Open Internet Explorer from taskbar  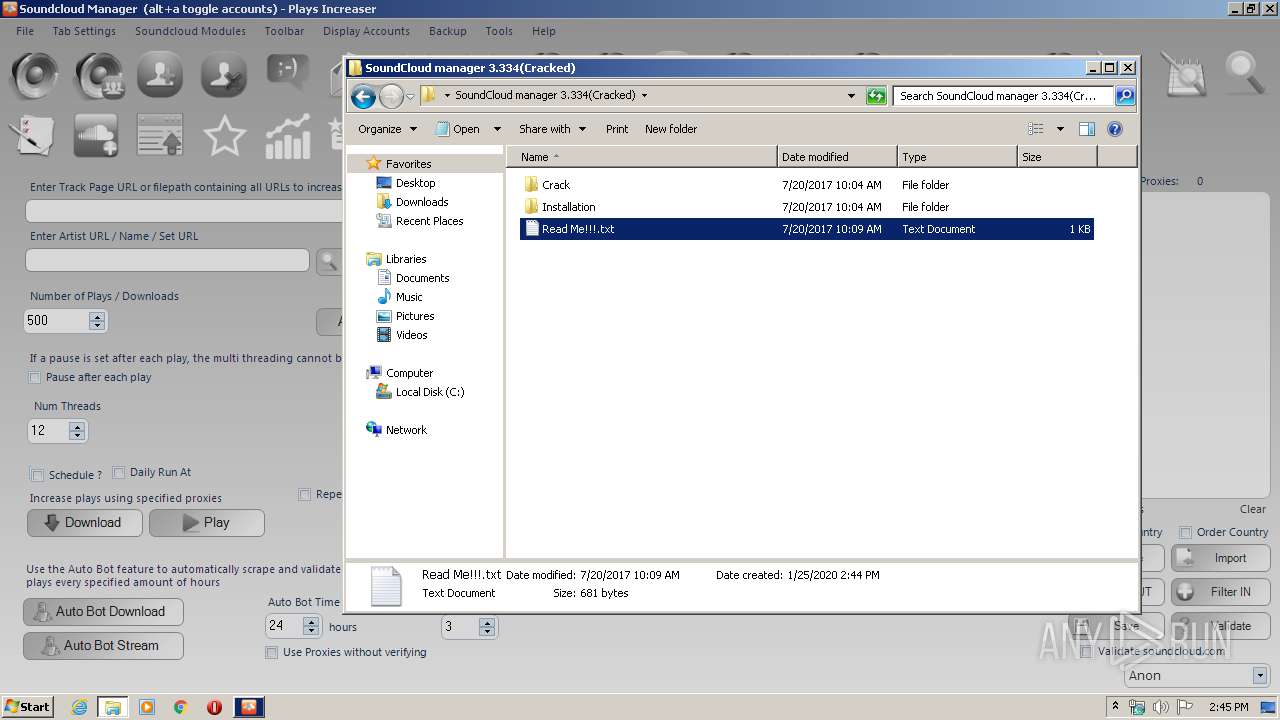coord(79,707)
